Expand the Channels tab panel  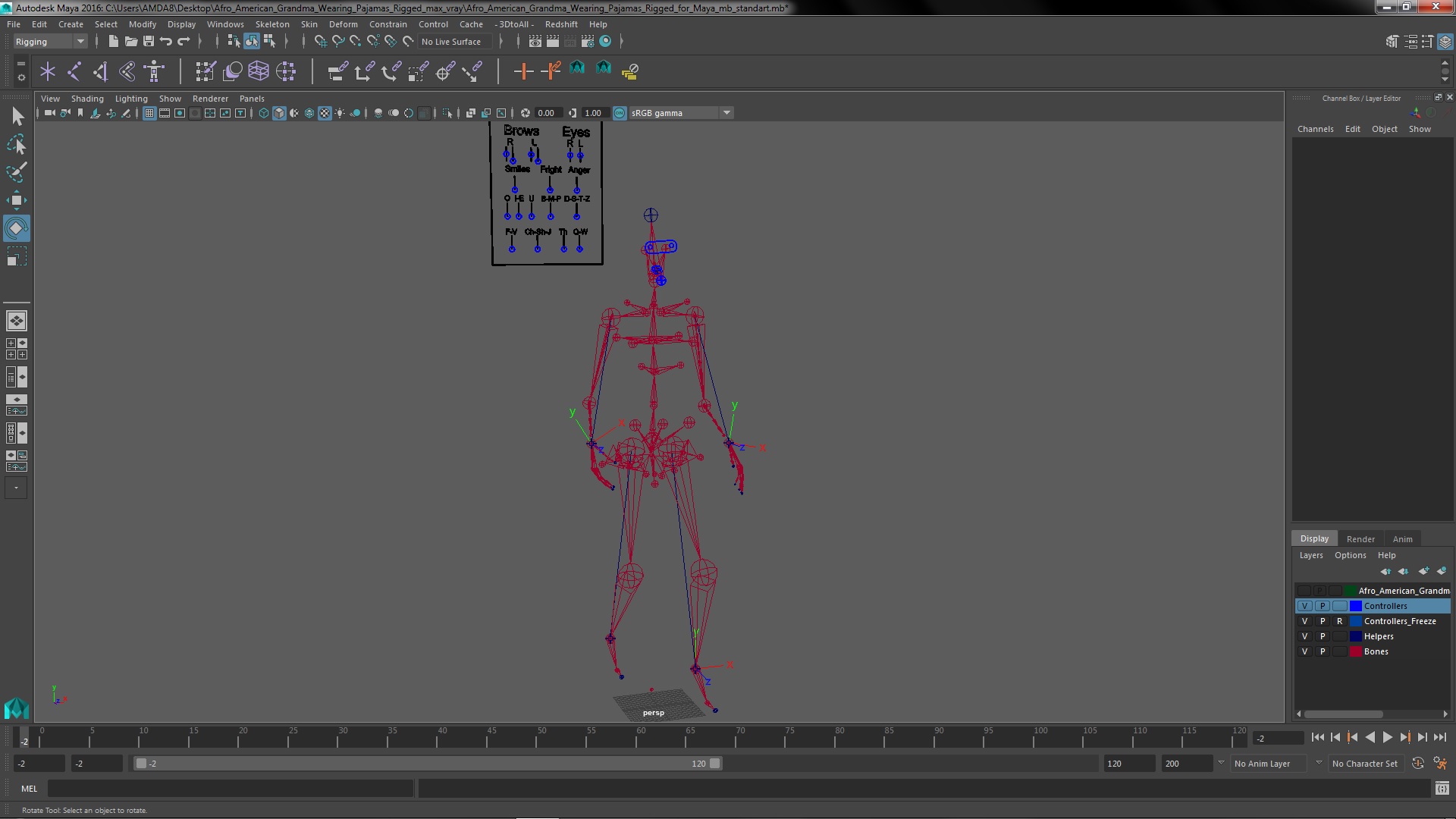click(1315, 128)
